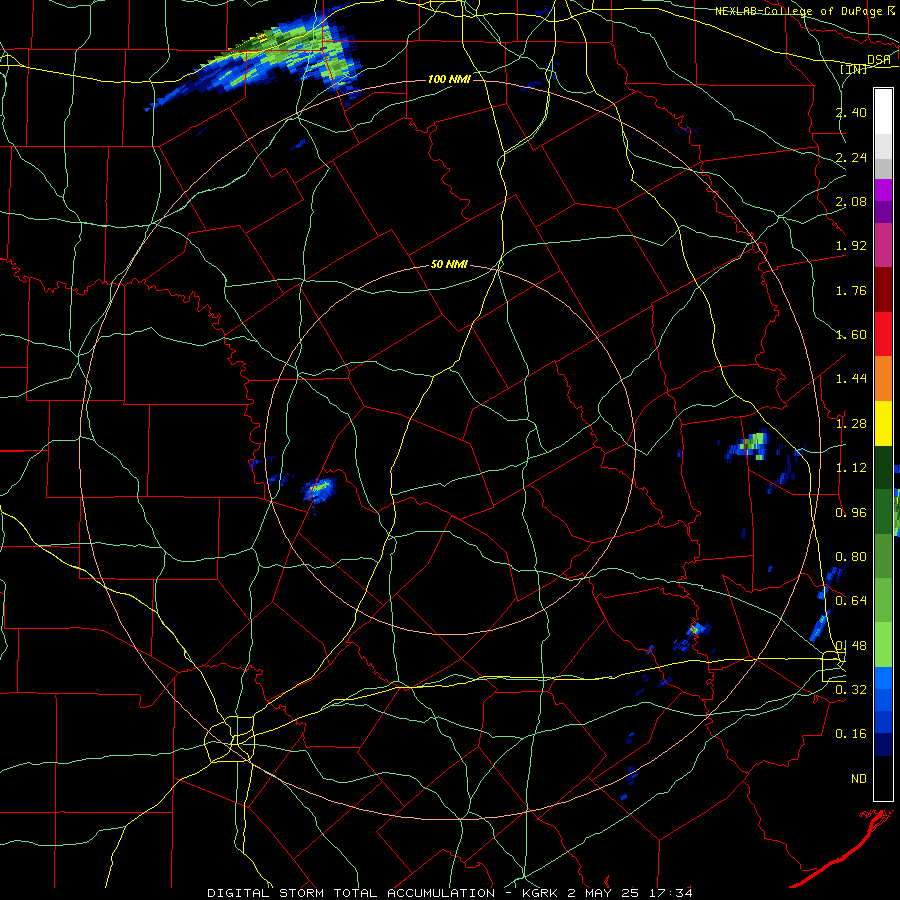
Task: Click the 1.60 legend value
Action: 851,335
